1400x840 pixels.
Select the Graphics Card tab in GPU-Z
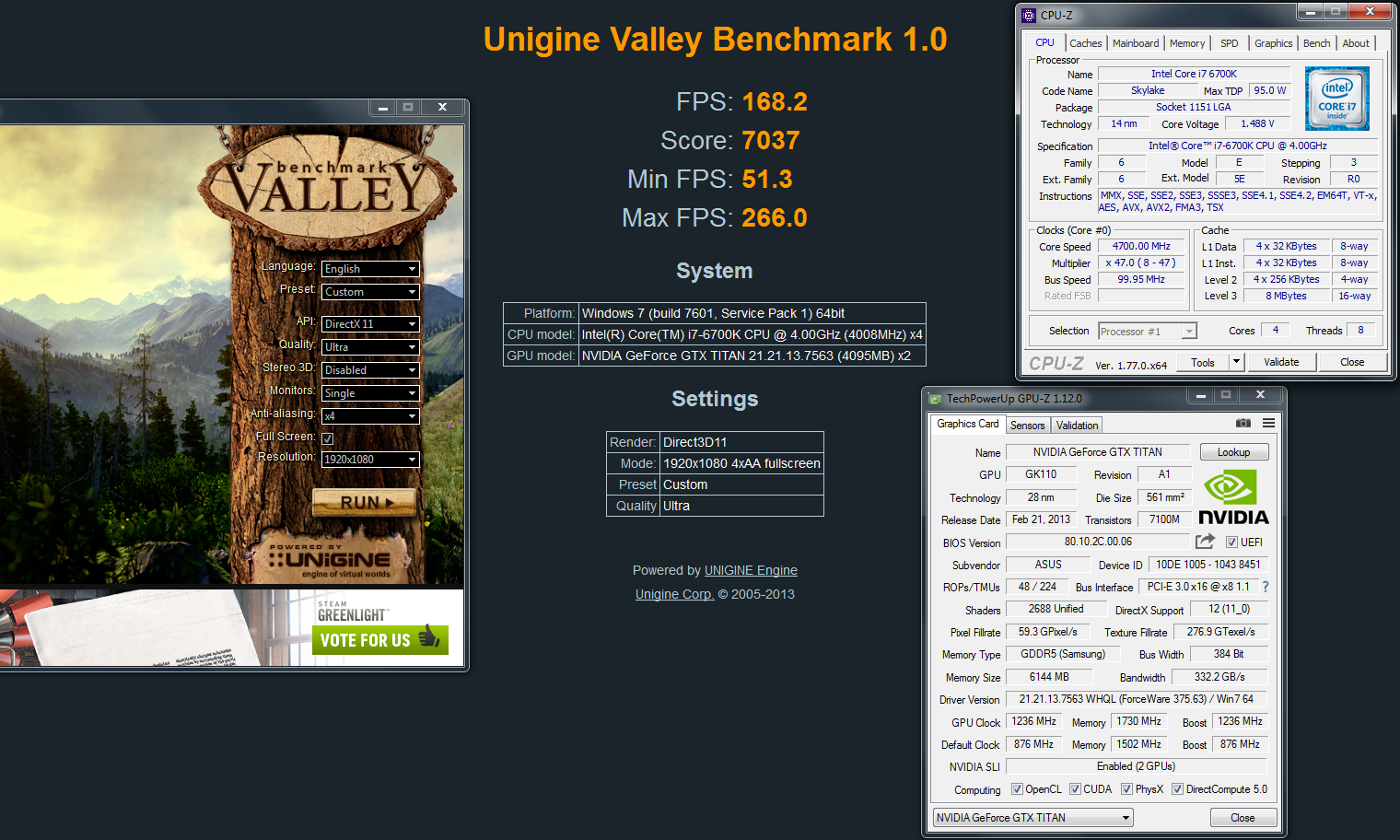click(x=967, y=424)
